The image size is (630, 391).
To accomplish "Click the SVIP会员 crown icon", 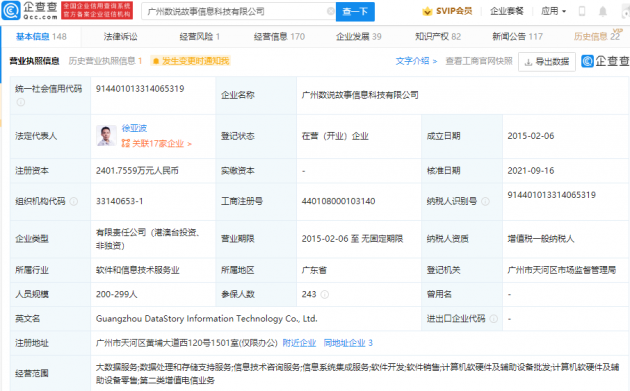I will pos(427,11).
